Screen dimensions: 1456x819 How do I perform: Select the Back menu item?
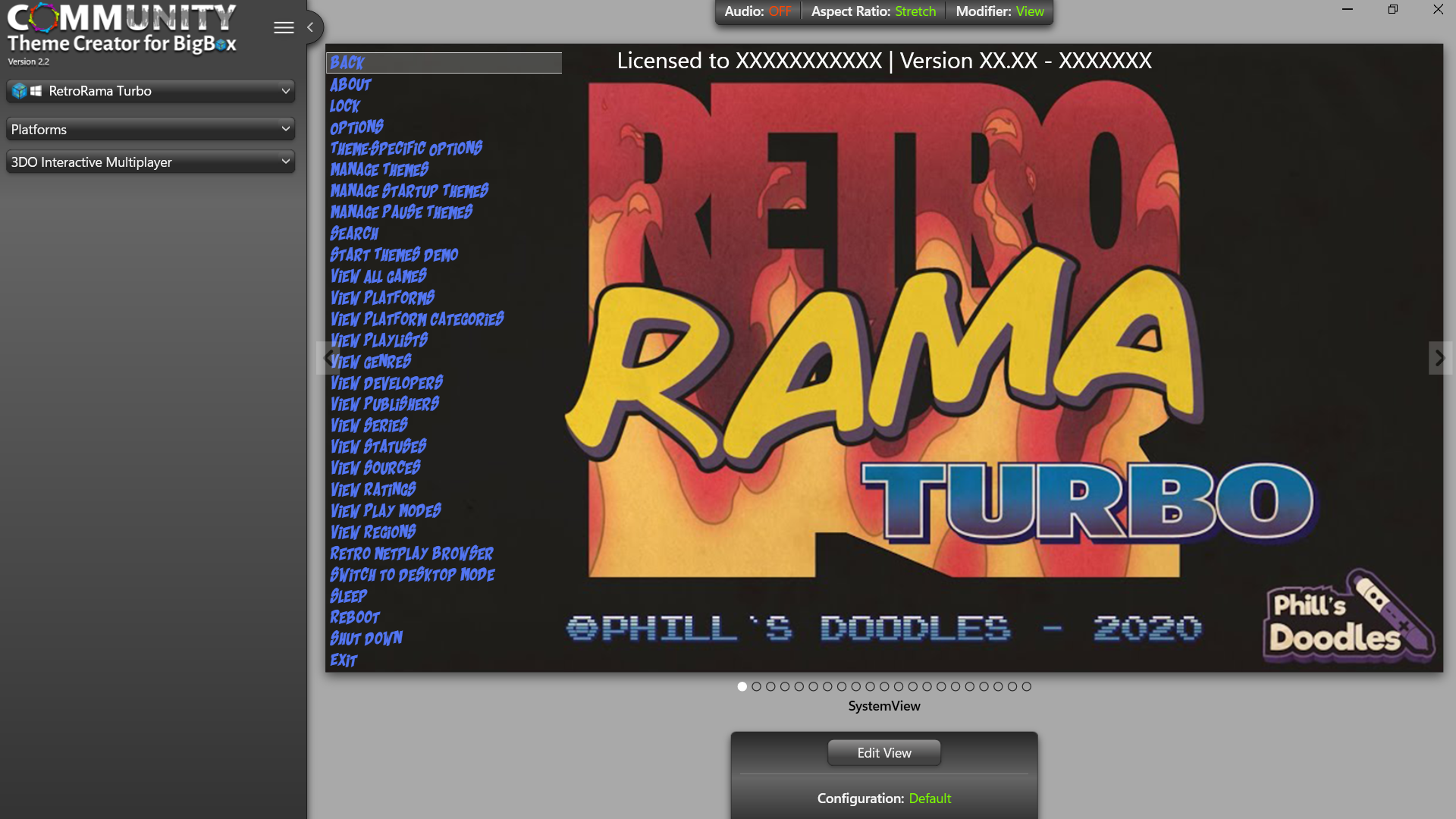(x=444, y=63)
